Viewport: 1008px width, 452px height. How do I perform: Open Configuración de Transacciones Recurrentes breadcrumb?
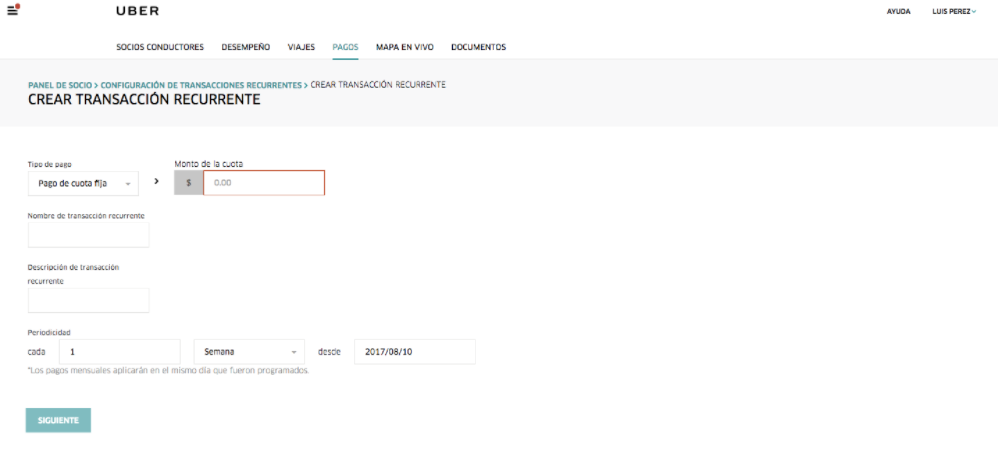(201, 85)
